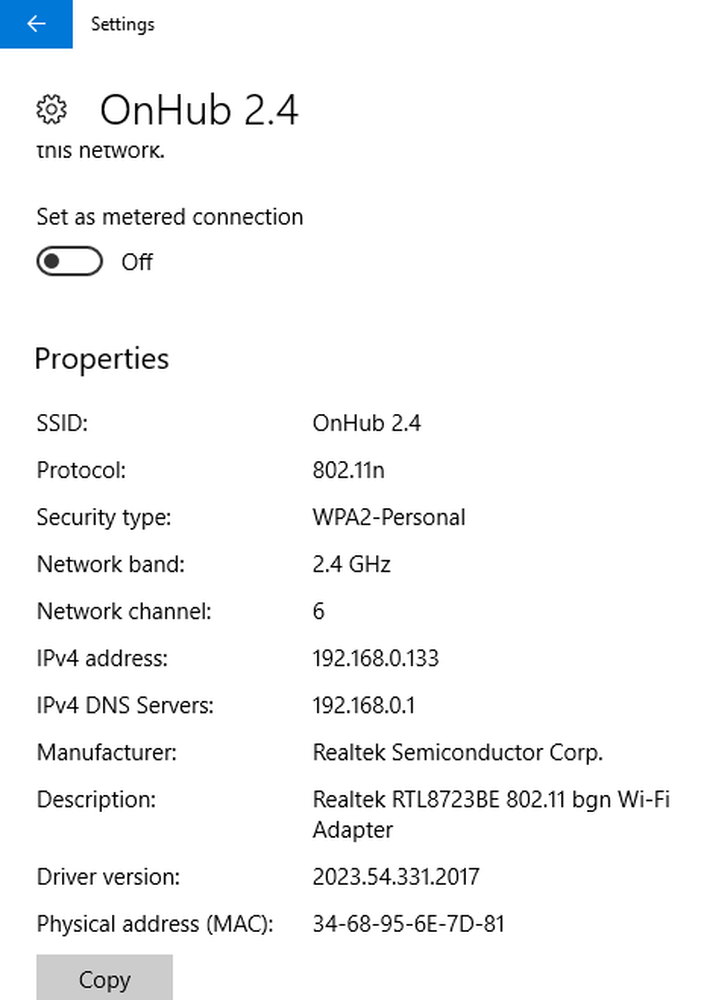Click the DNS server value 192.168.0.1
Image resolution: width=707 pixels, height=1000 pixels.
(363, 705)
